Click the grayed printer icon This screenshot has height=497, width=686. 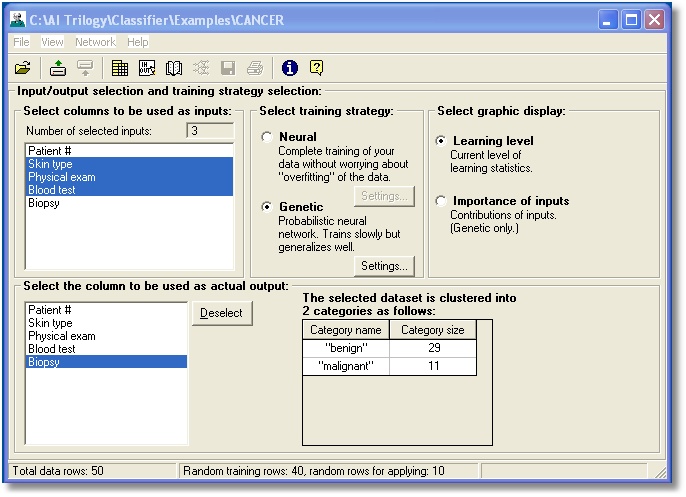[x=255, y=68]
